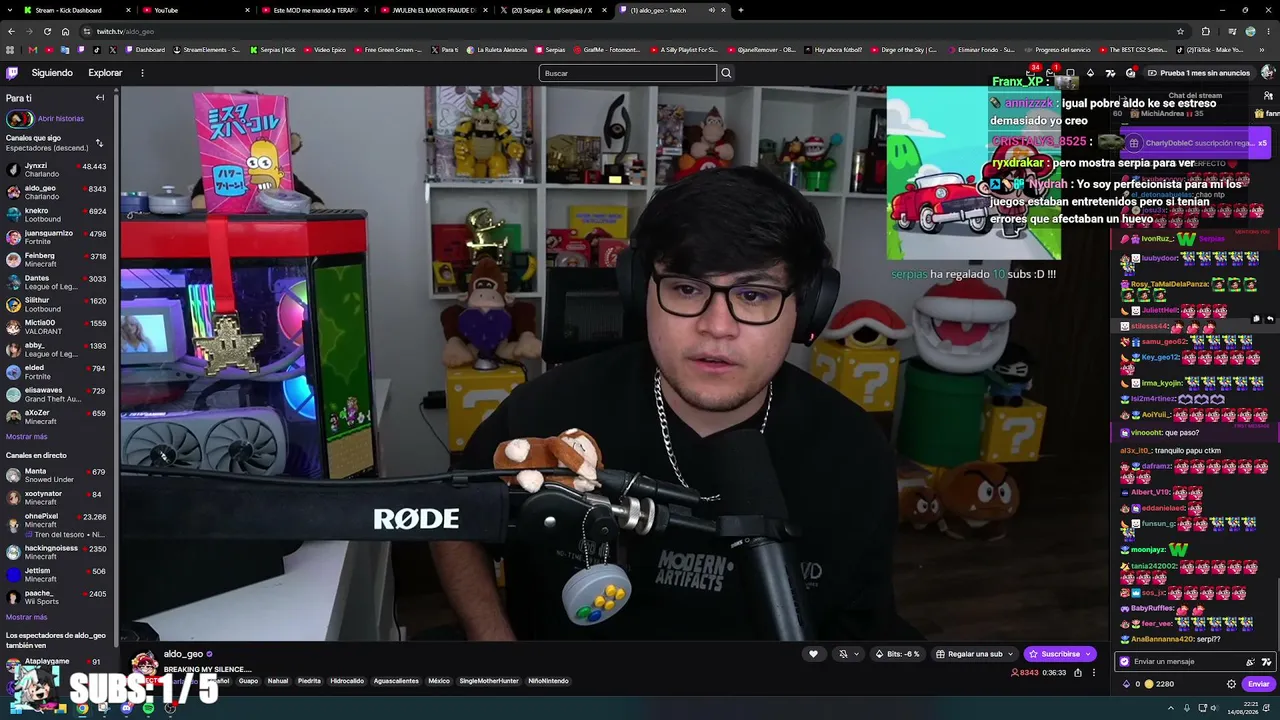This screenshot has height=720, width=1280.
Task: Open the Chrome extensions puzzle icon
Action: [x=1205, y=31]
